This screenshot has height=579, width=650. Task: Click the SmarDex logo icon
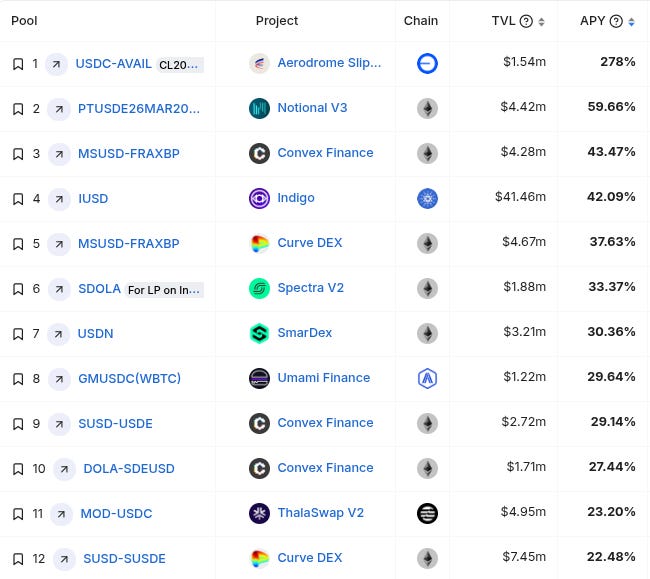pyautogui.click(x=260, y=333)
